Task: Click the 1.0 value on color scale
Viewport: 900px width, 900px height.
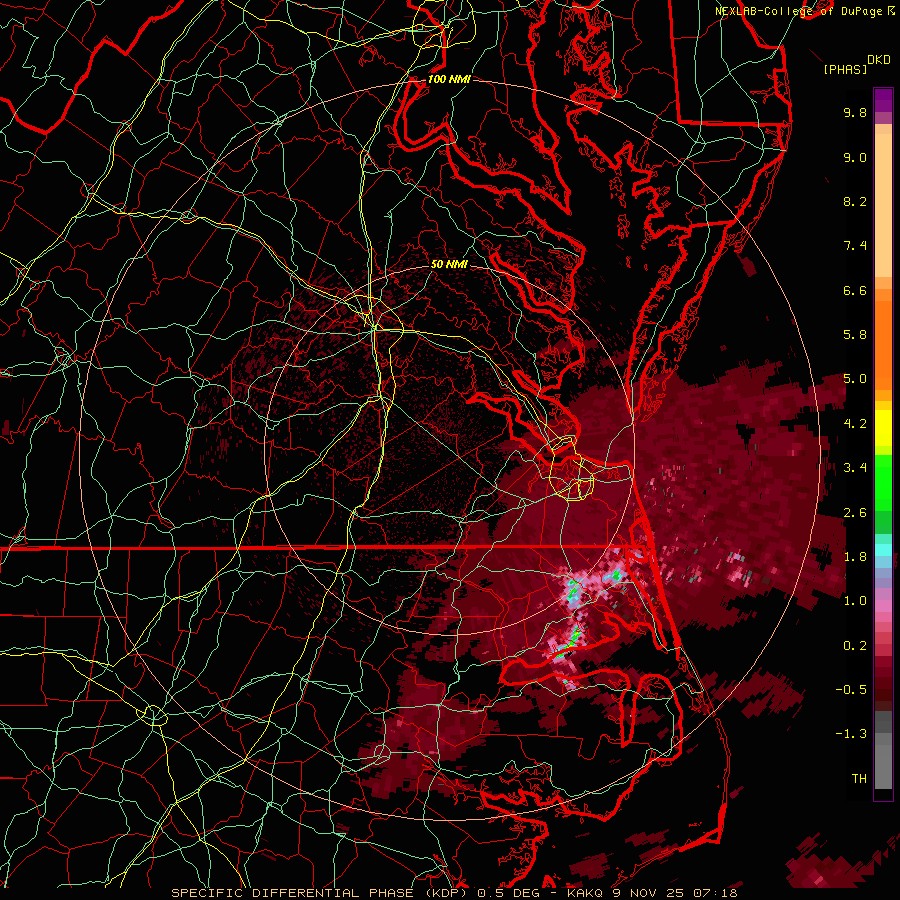Action: click(x=855, y=601)
